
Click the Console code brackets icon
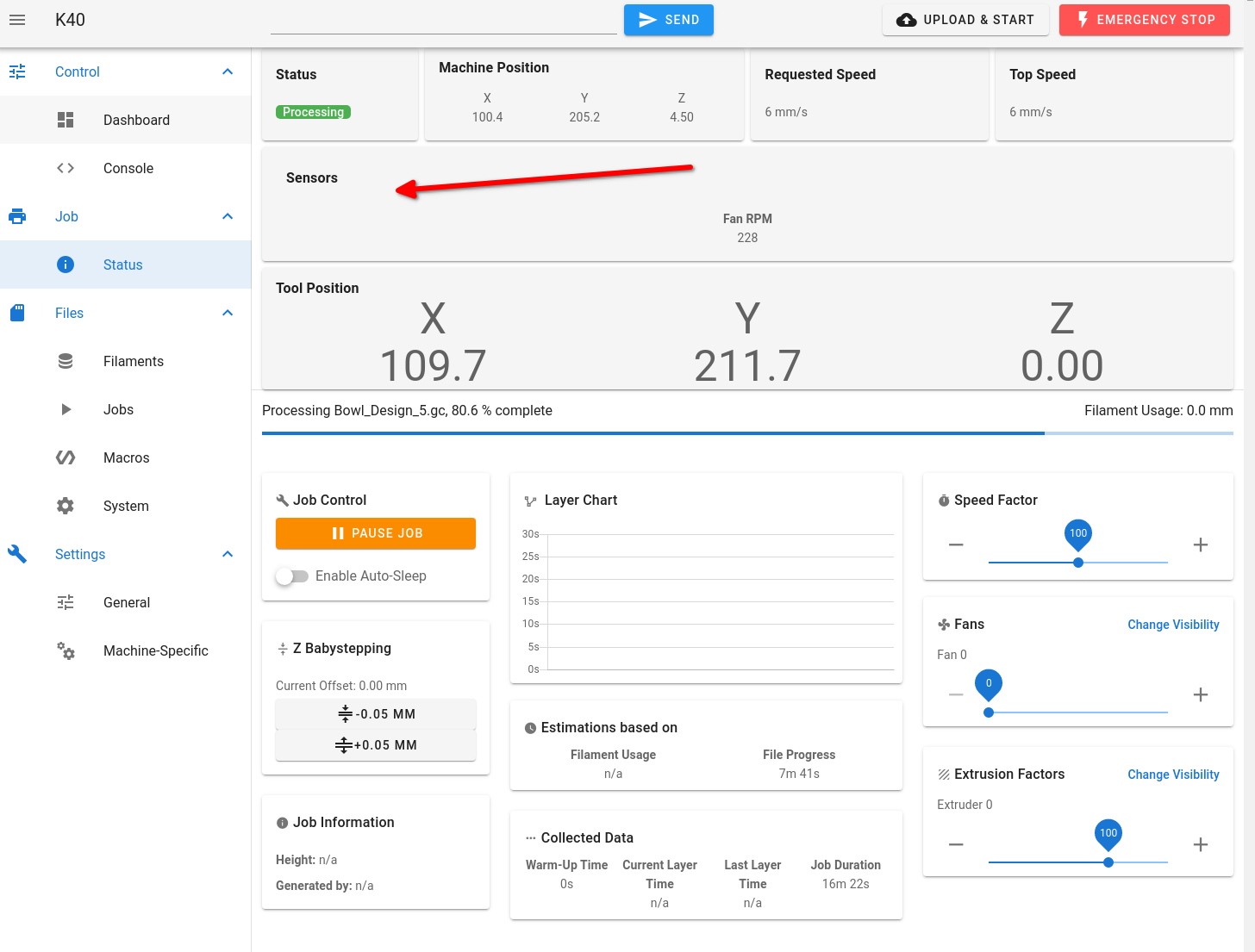pyautogui.click(x=66, y=168)
